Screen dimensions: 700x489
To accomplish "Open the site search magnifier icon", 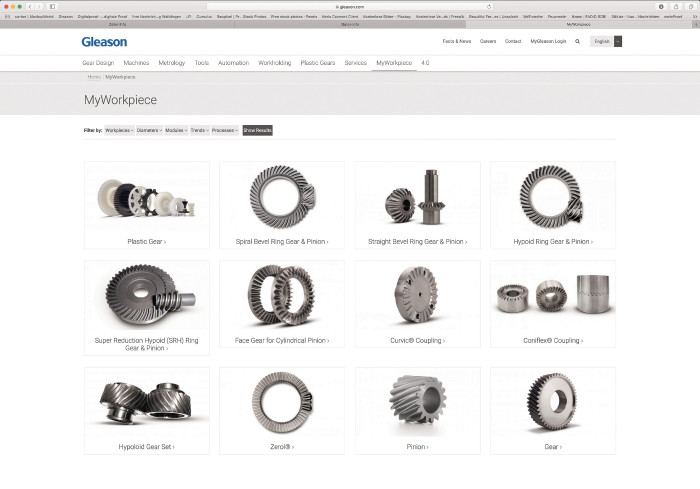I will [x=577, y=42].
